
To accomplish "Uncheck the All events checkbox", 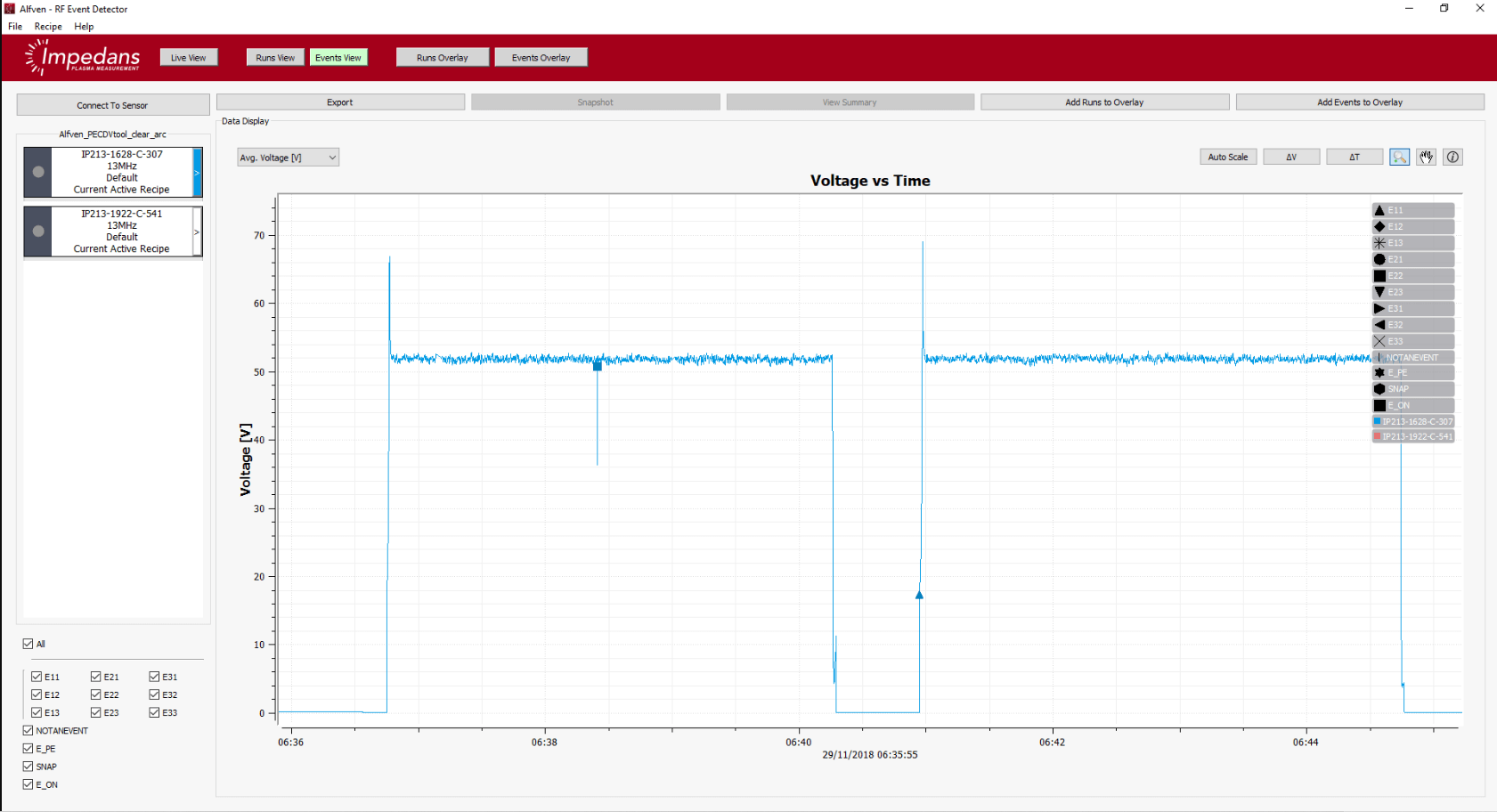I will click(28, 644).
